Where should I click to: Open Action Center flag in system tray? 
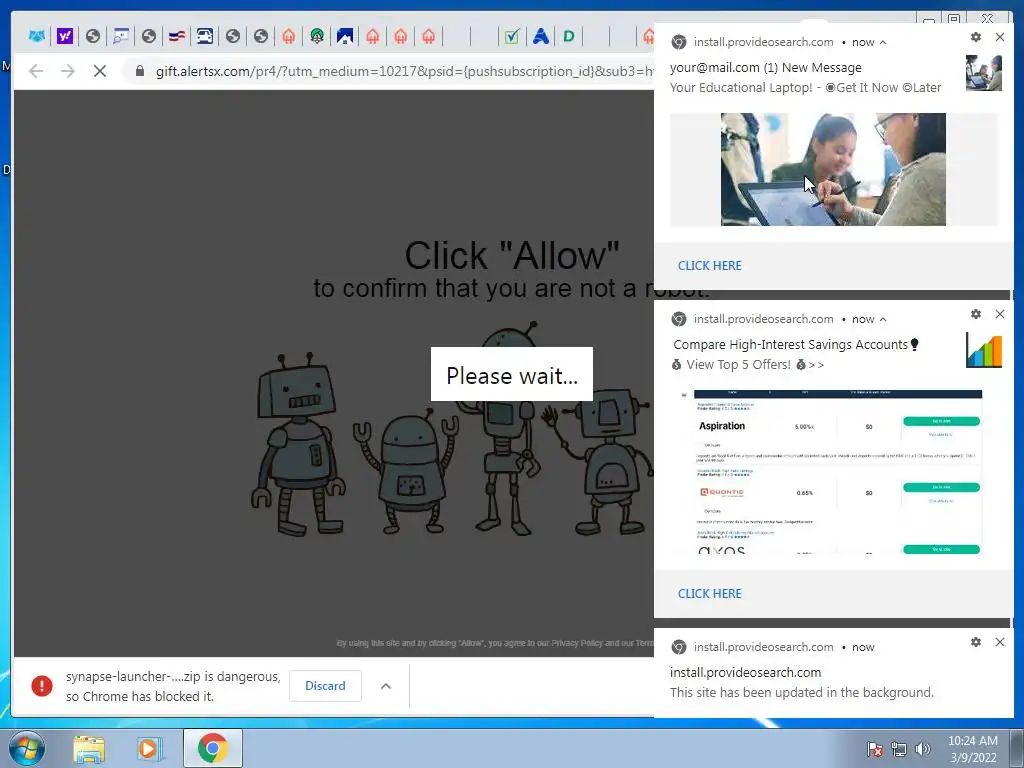click(874, 749)
